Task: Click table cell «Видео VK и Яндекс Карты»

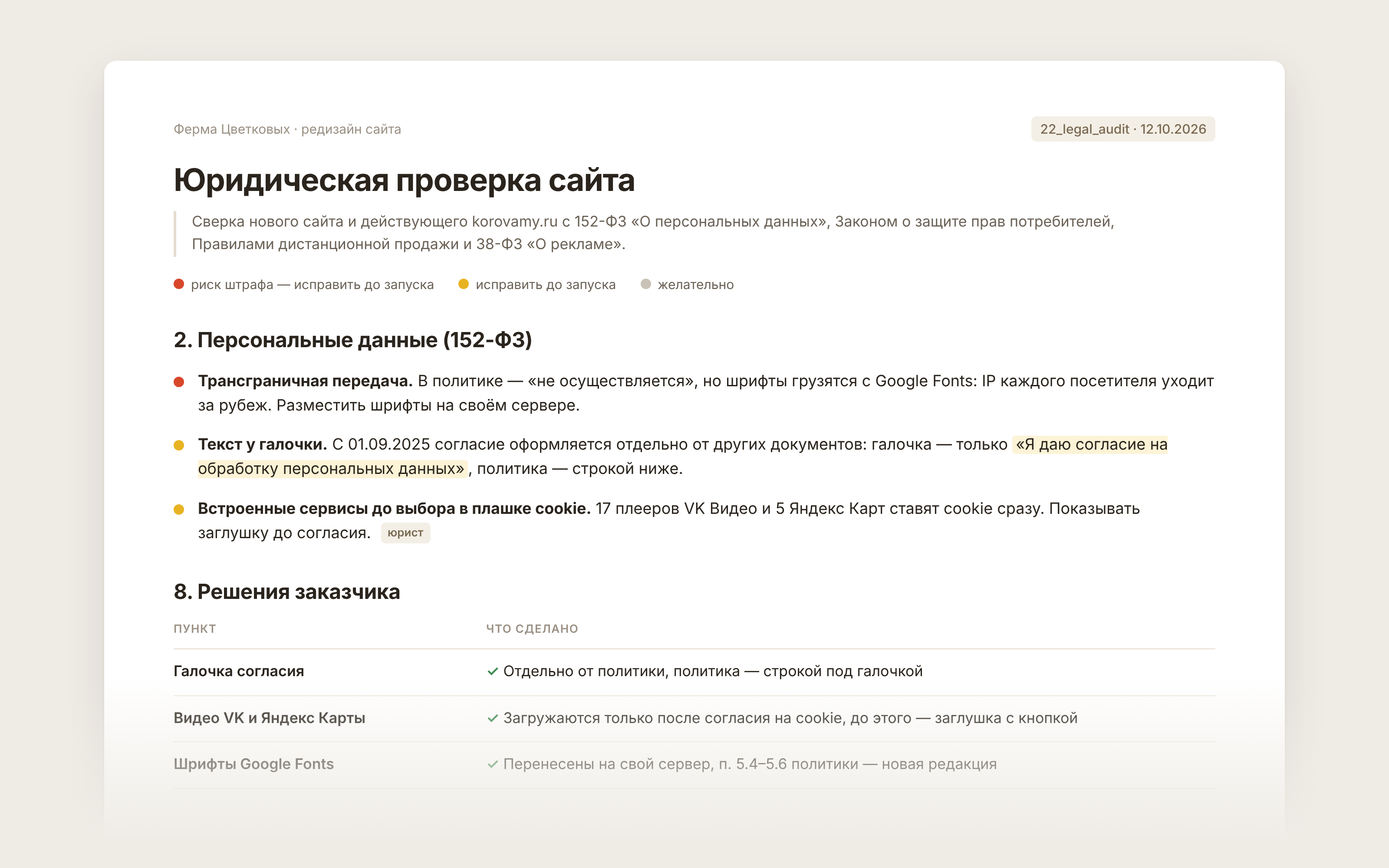Action: point(269,718)
